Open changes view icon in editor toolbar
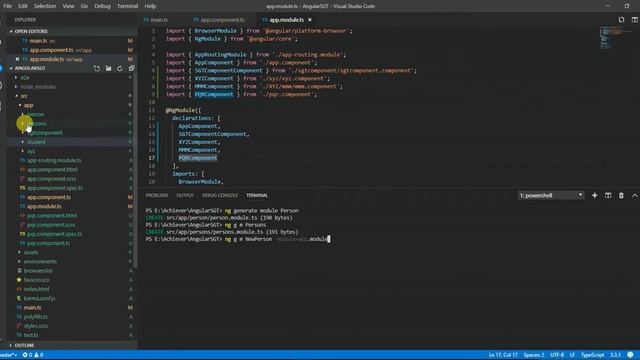The width and height of the screenshot is (640, 360). [621, 20]
